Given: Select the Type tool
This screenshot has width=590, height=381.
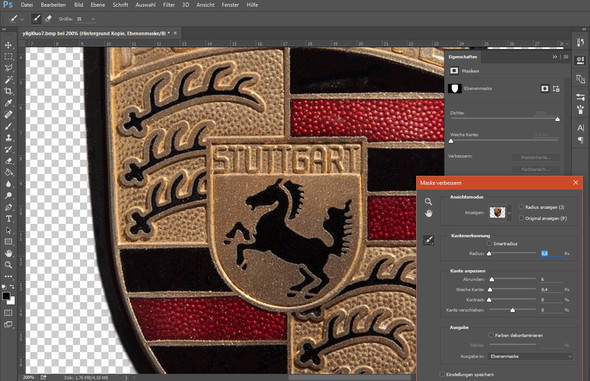Looking at the screenshot, I should tap(8, 219).
